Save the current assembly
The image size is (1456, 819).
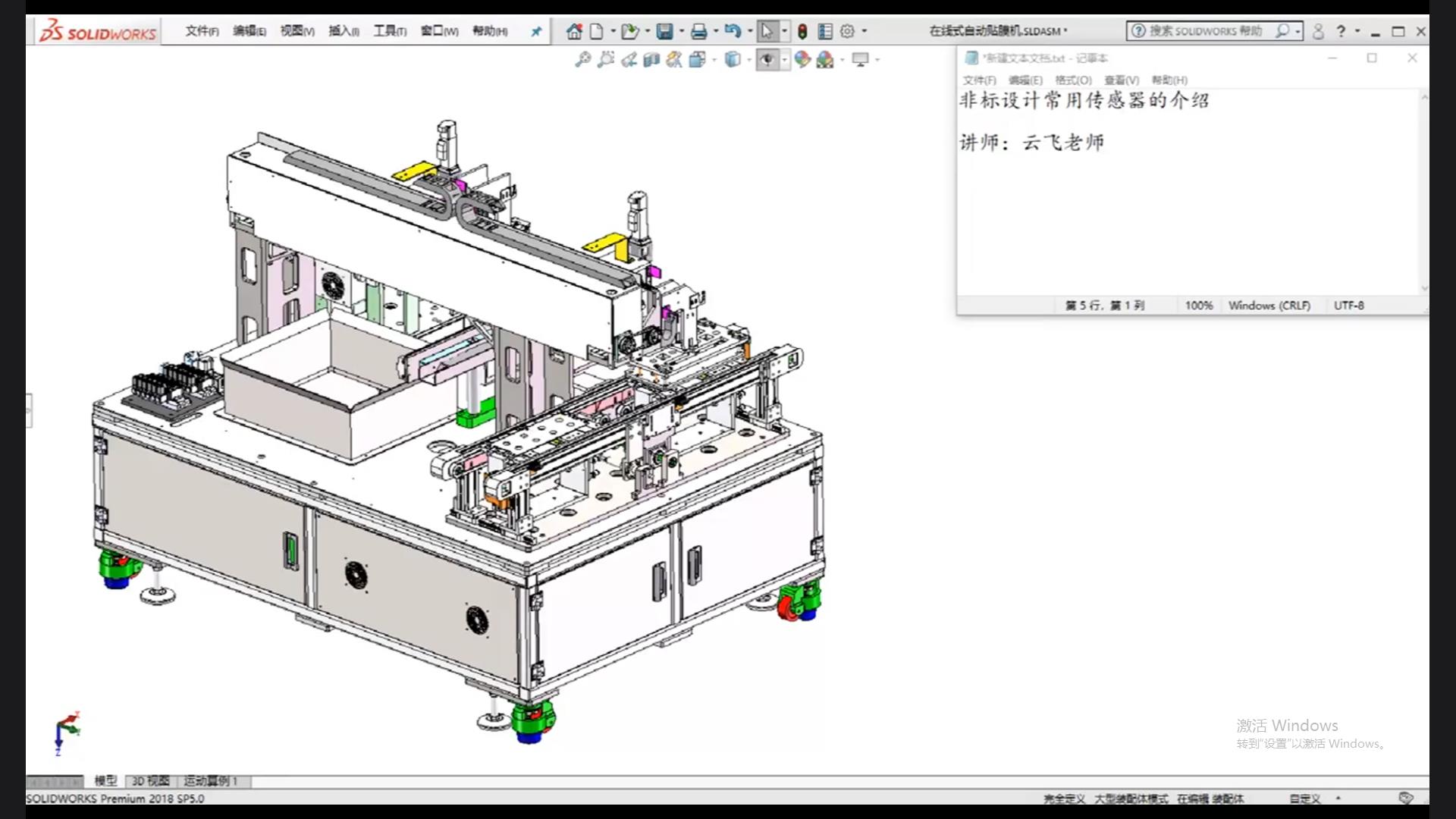pyautogui.click(x=665, y=31)
